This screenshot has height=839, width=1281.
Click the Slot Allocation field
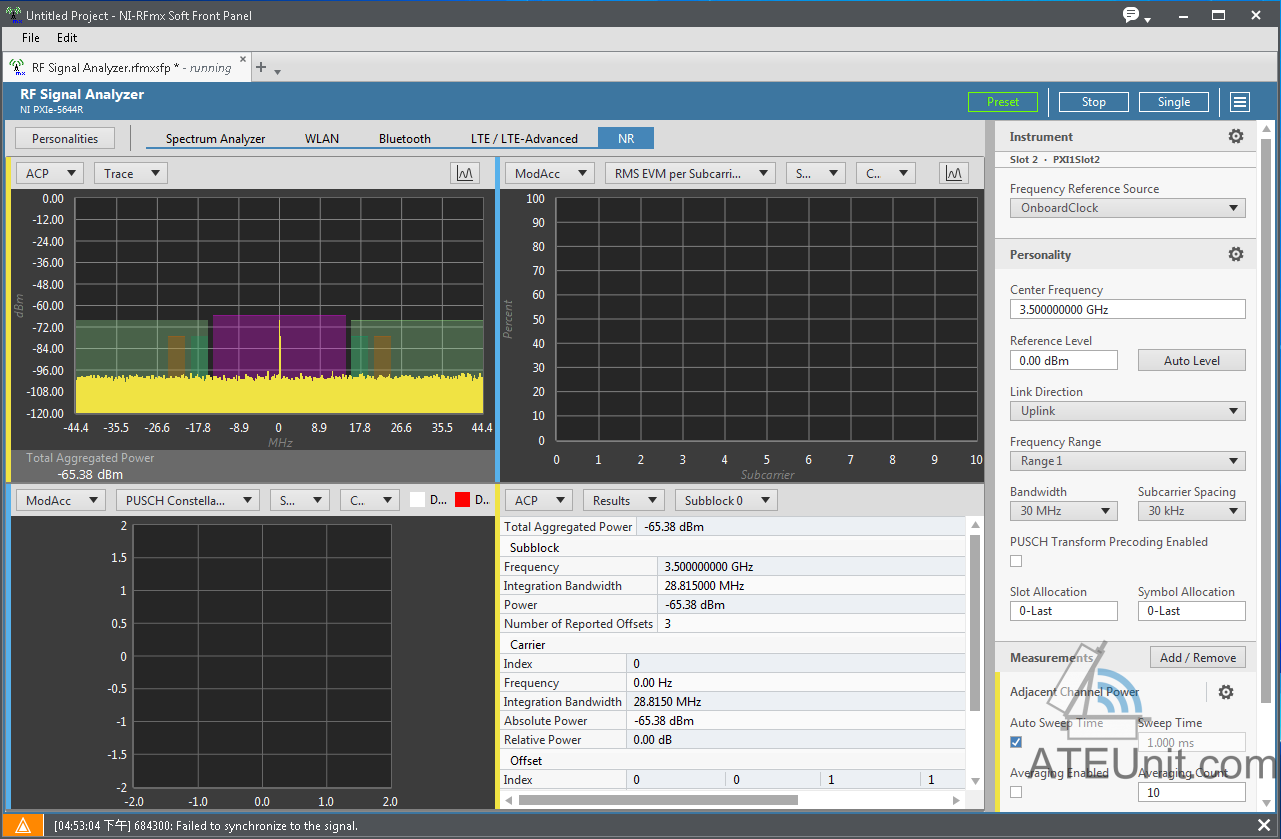coord(1064,611)
